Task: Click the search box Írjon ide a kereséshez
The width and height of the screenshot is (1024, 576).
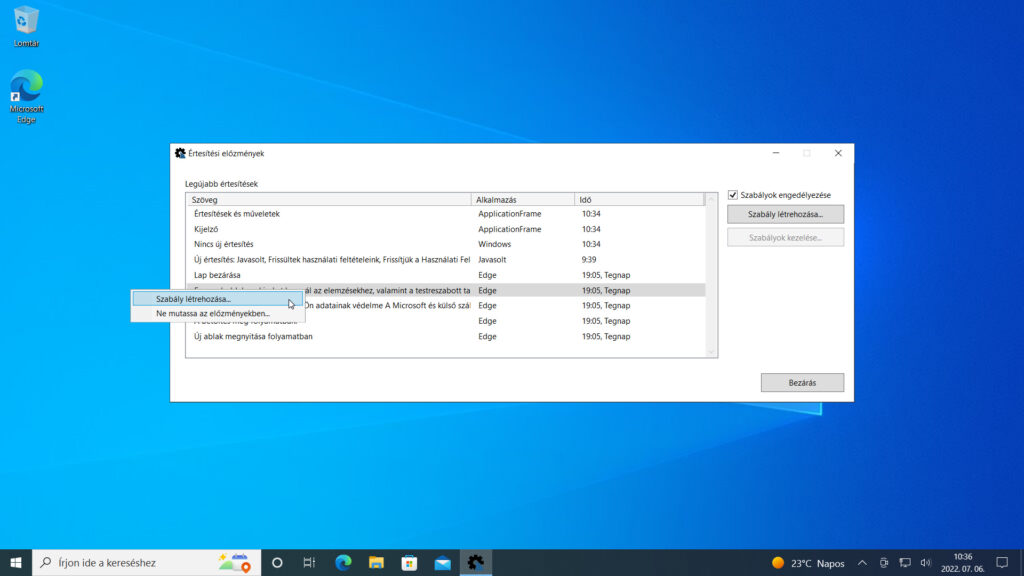Action: (147, 562)
